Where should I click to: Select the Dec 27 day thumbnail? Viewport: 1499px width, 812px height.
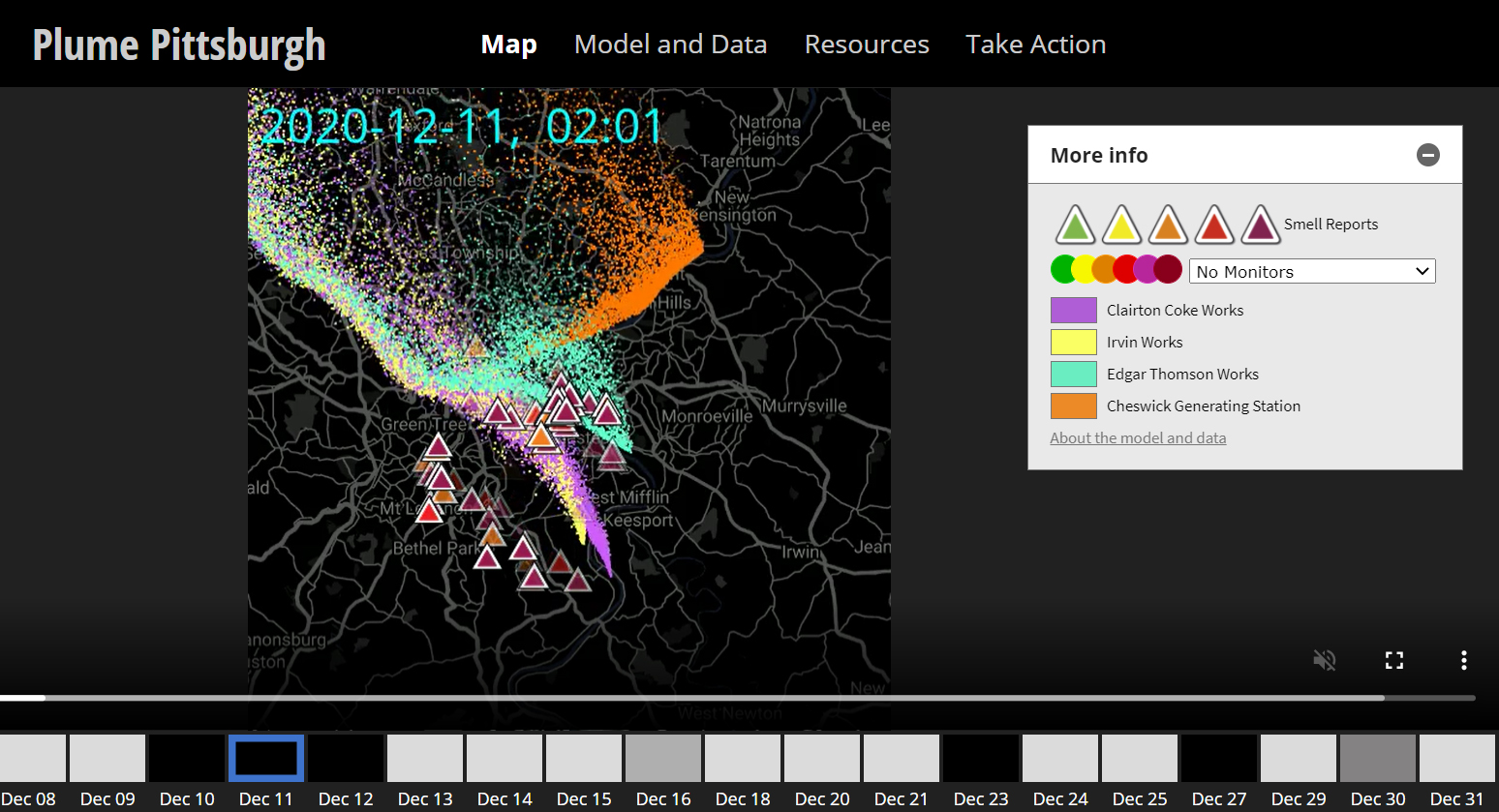click(1219, 758)
